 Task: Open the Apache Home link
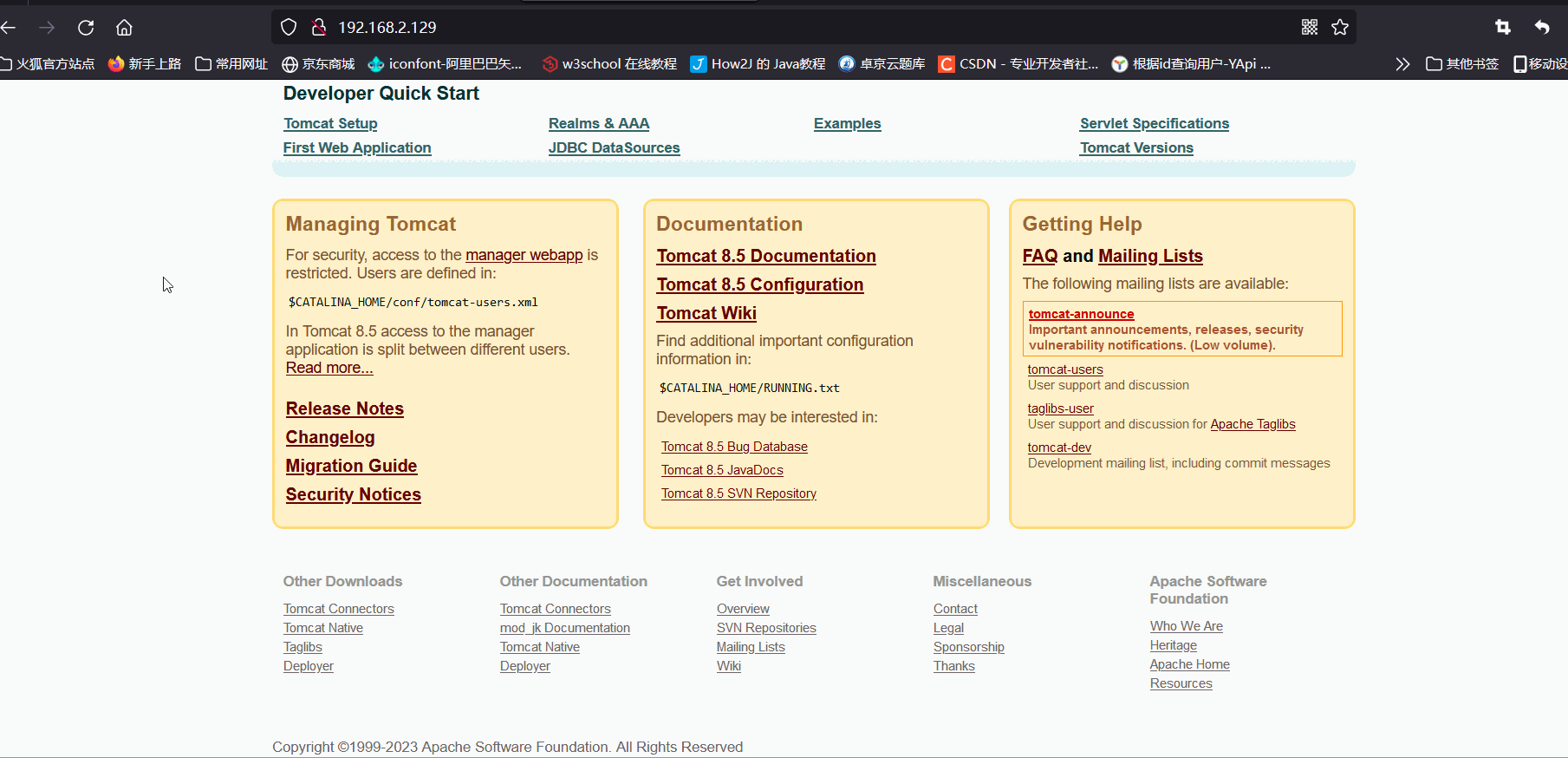coord(1190,664)
